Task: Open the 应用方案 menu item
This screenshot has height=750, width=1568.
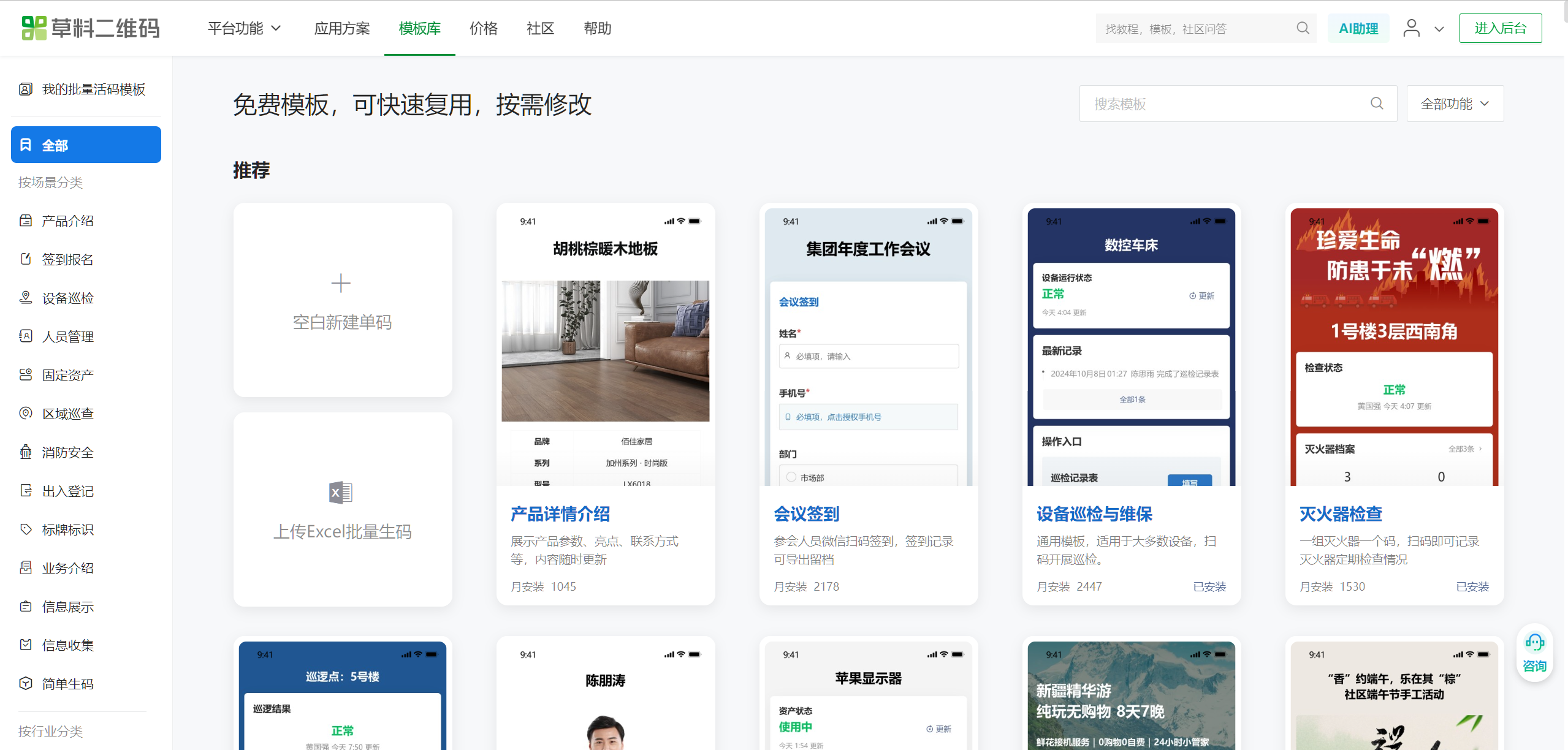Action: [x=342, y=28]
